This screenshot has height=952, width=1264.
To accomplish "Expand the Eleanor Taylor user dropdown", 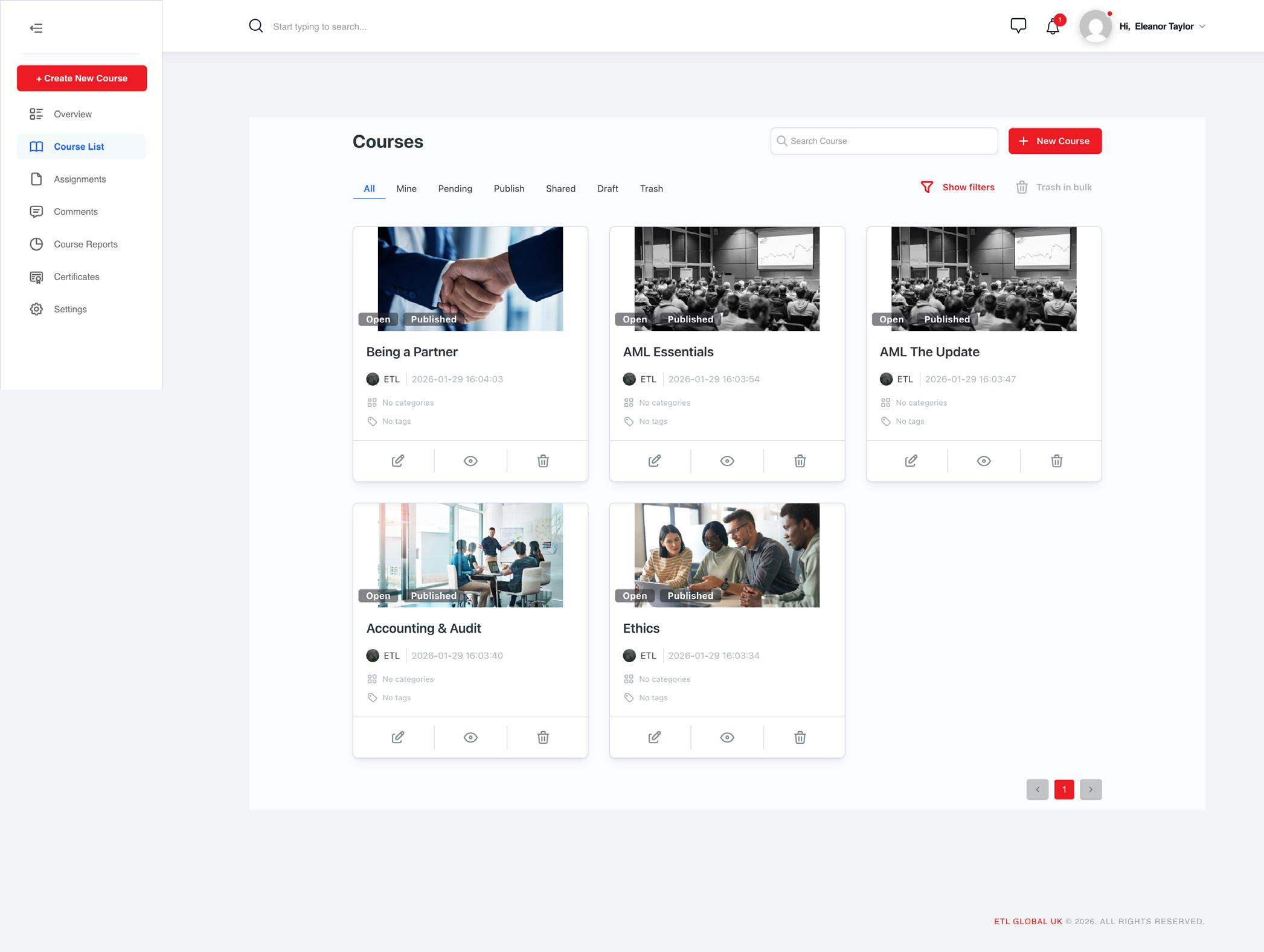I will pyautogui.click(x=1202, y=27).
